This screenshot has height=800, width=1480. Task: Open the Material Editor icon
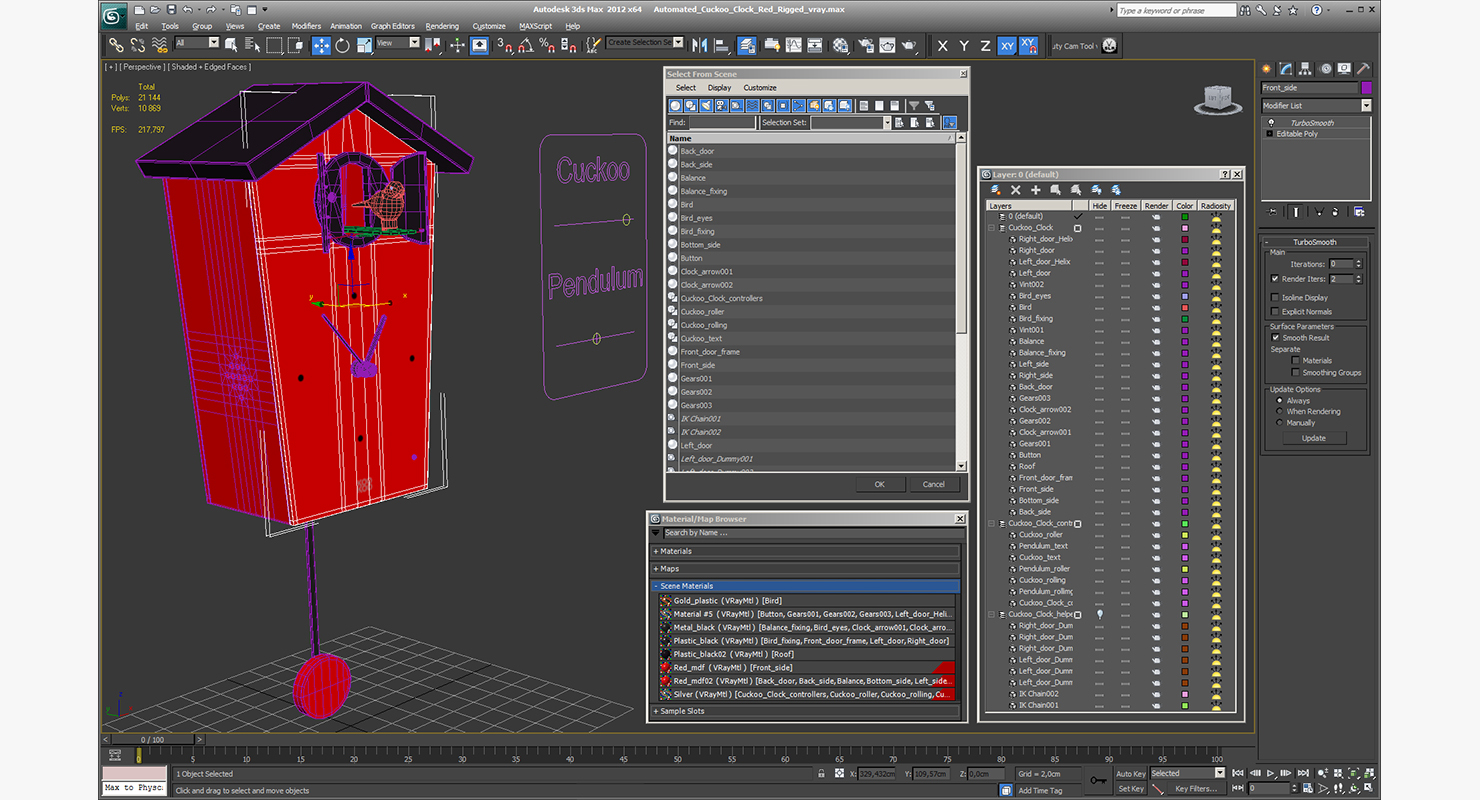pyautogui.click(x=840, y=45)
